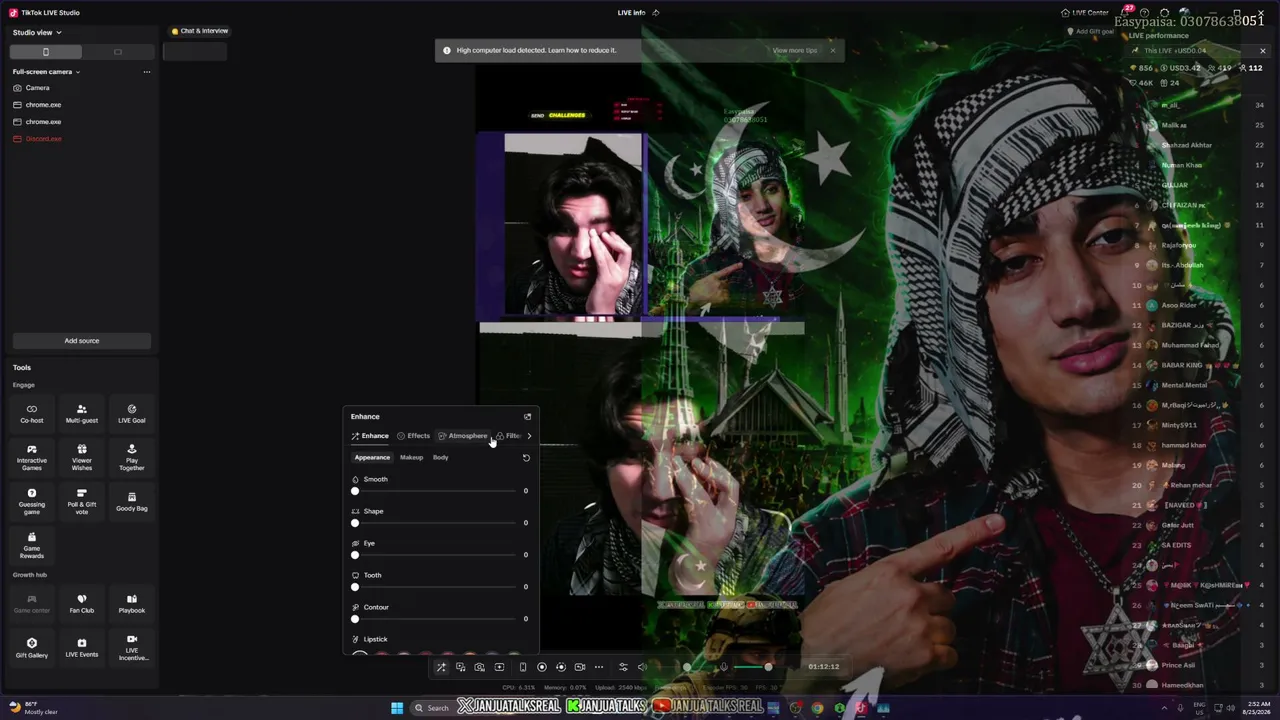Image resolution: width=1280 pixels, height=720 pixels.
Task: Switch to the Atmosphere tab
Action: click(x=462, y=436)
